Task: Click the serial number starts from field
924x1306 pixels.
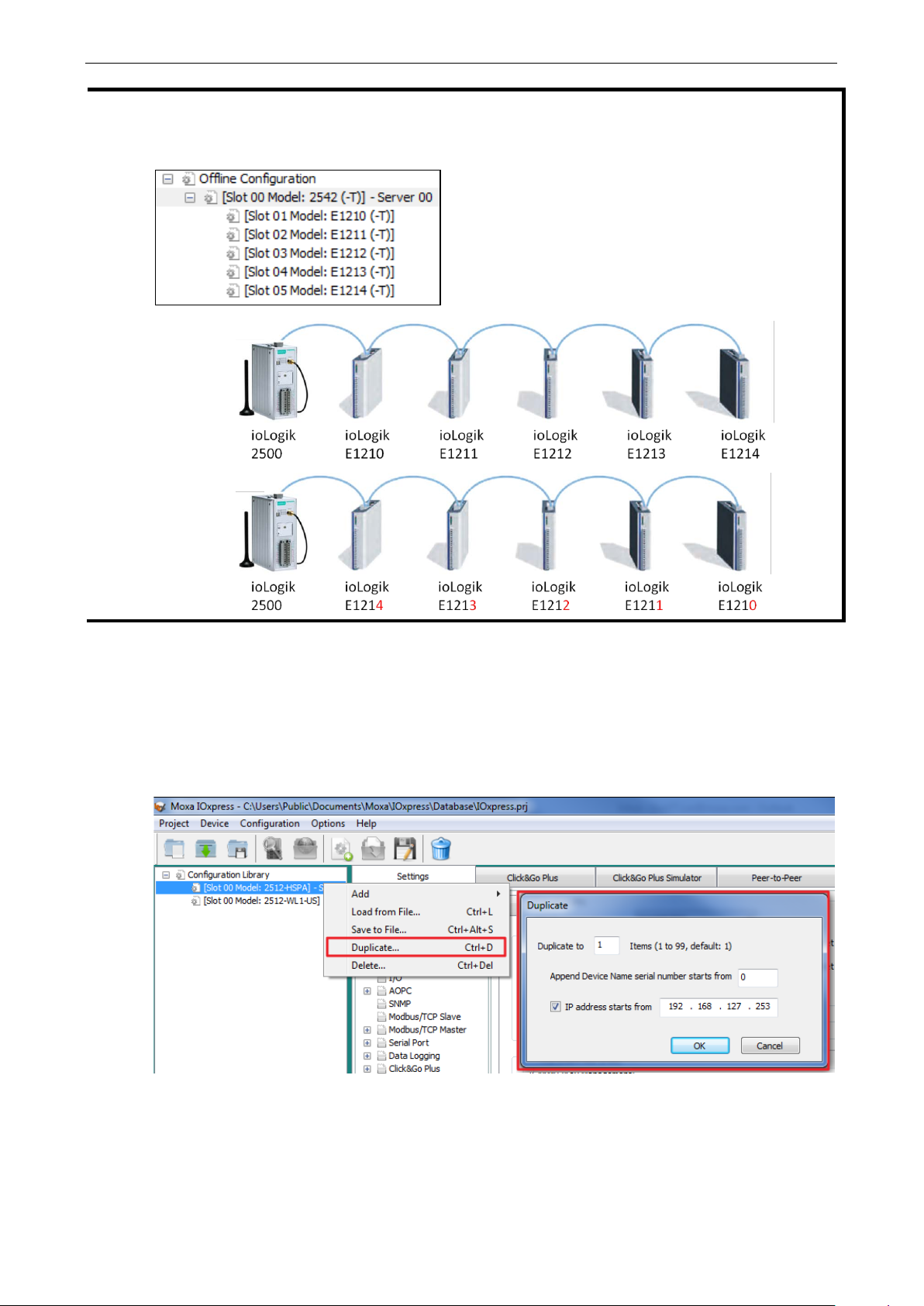Action: 757,977
